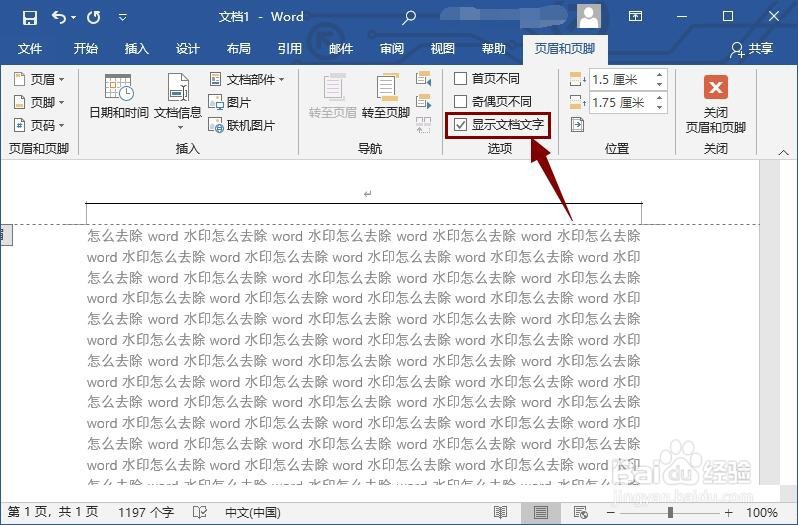Image resolution: width=798 pixels, height=525 pixels.
Task: Click the proofing check icon in status bar
Action: (x=200, y=512)
